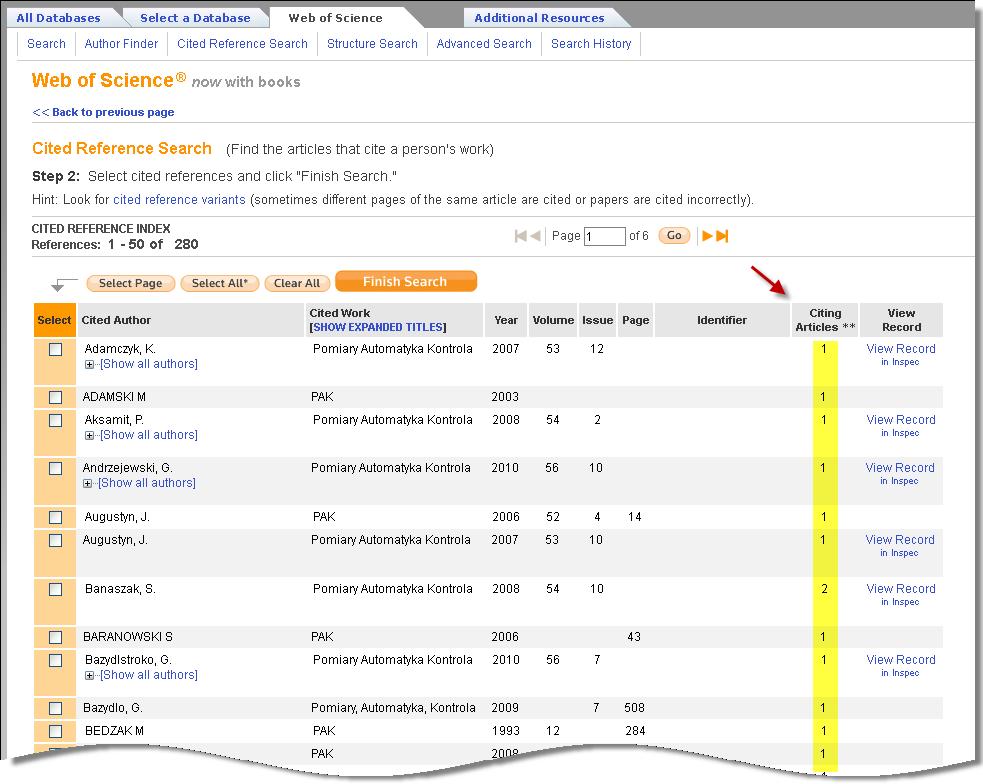Click year 1993 in BEDZAK M row
Screen dimensions: 983x784
click(x=505, y=731)
